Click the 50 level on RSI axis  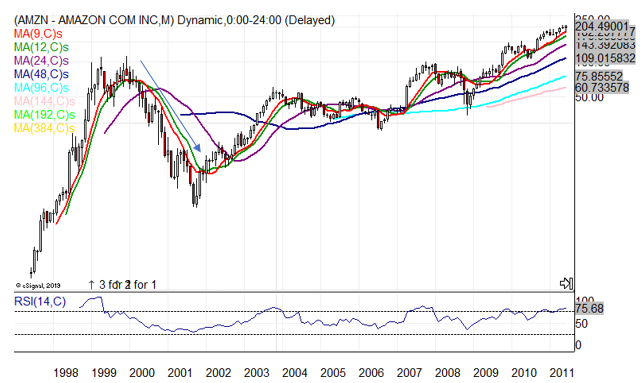click(x=581, y=324)
